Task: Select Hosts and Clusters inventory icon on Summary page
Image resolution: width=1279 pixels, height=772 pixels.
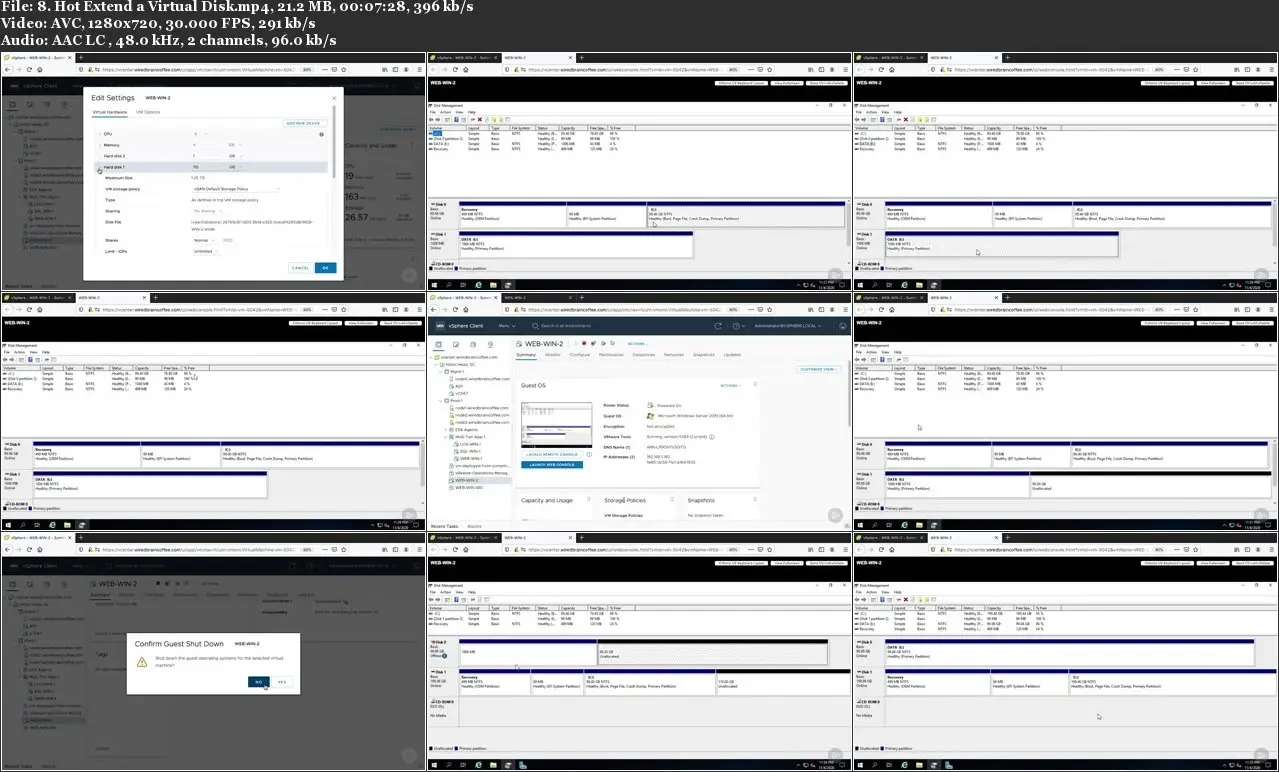Action: [x=439, y=344]
